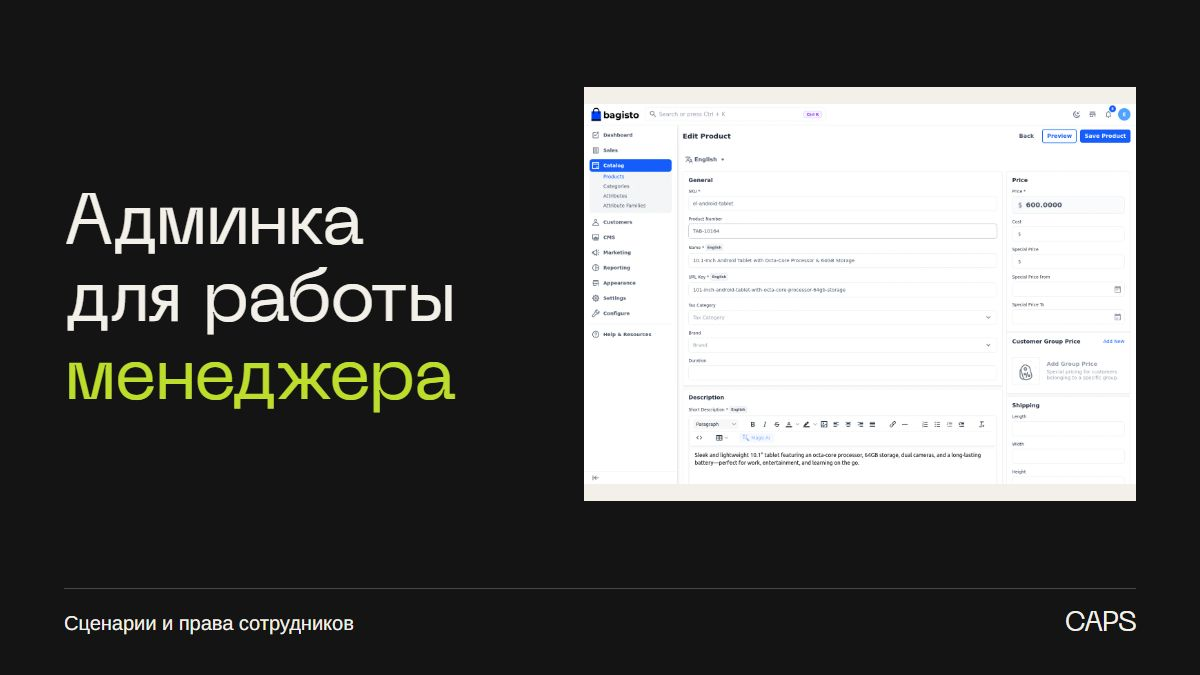The width and height of the screenshot is (1200, 675).
Task: Toggle dark mode moon icon
Action: (1076, 114)
